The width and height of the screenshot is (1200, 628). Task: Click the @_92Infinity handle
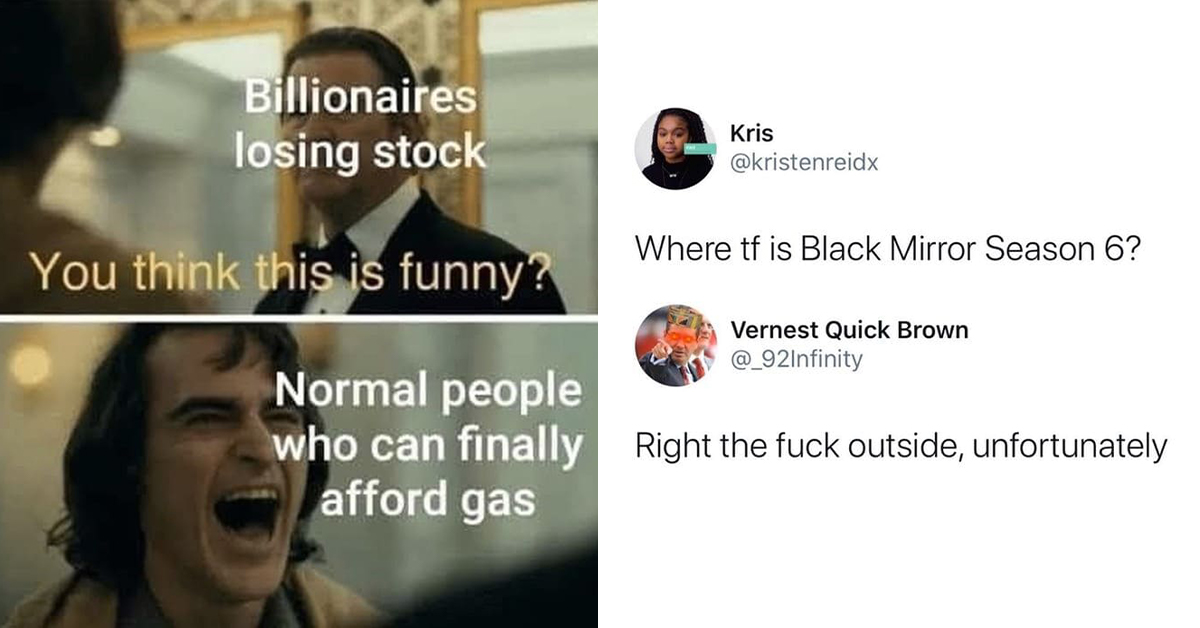(x=797, y=359)
